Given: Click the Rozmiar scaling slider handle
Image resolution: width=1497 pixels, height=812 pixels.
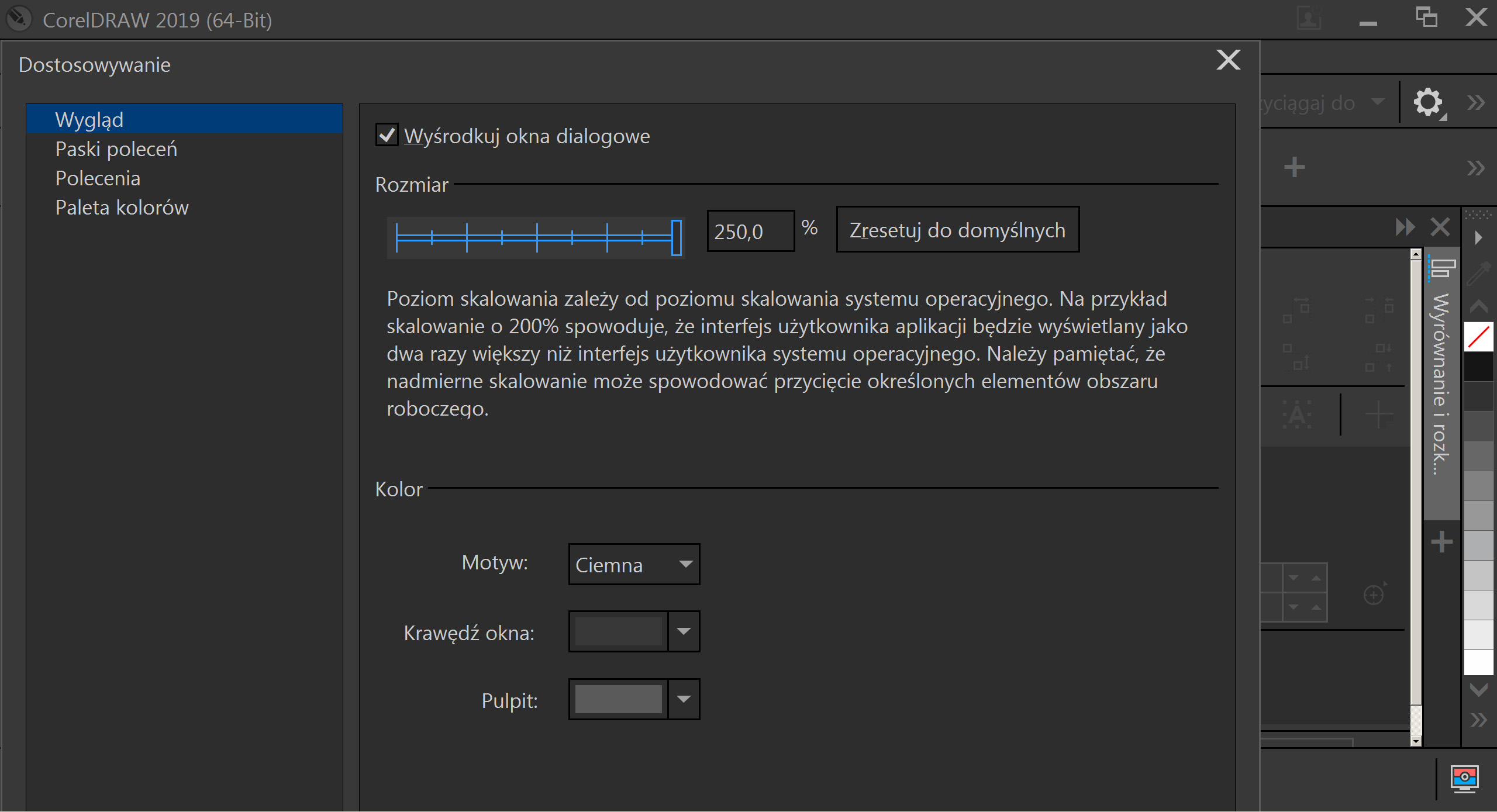Looking at the screenshot, I should pyautogui.click(x=676, y=237).
